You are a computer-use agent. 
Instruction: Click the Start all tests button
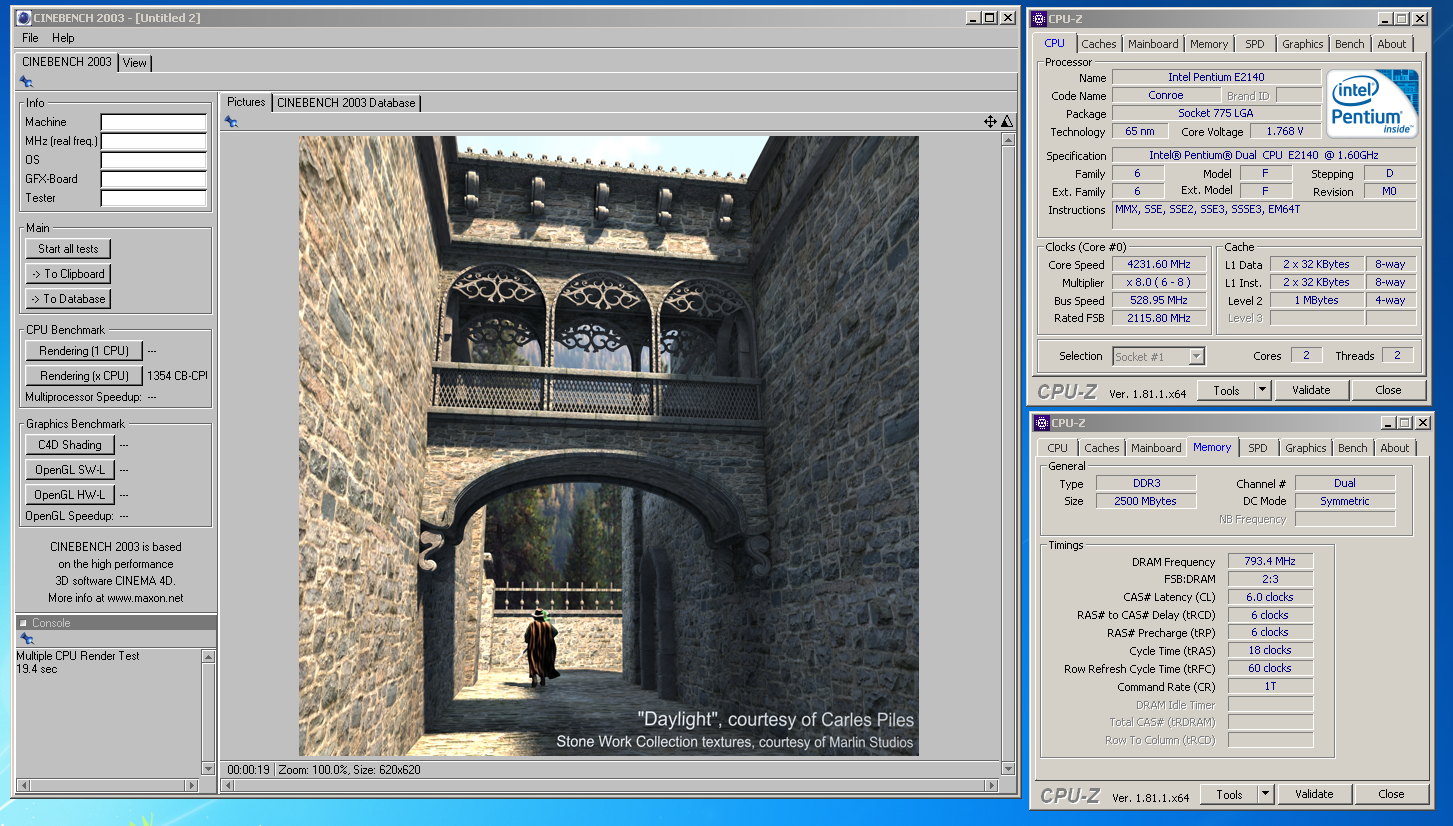(x=69, y=249)
